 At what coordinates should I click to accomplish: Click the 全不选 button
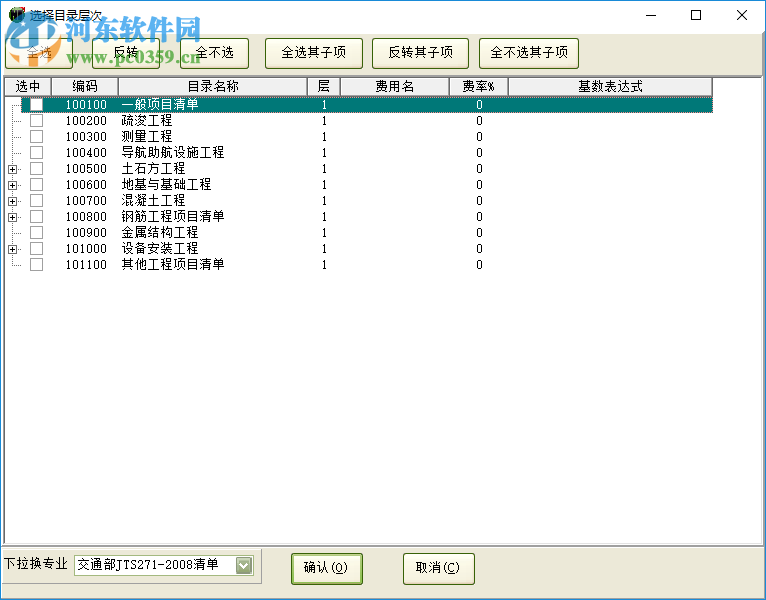click(x=214, y=53)
